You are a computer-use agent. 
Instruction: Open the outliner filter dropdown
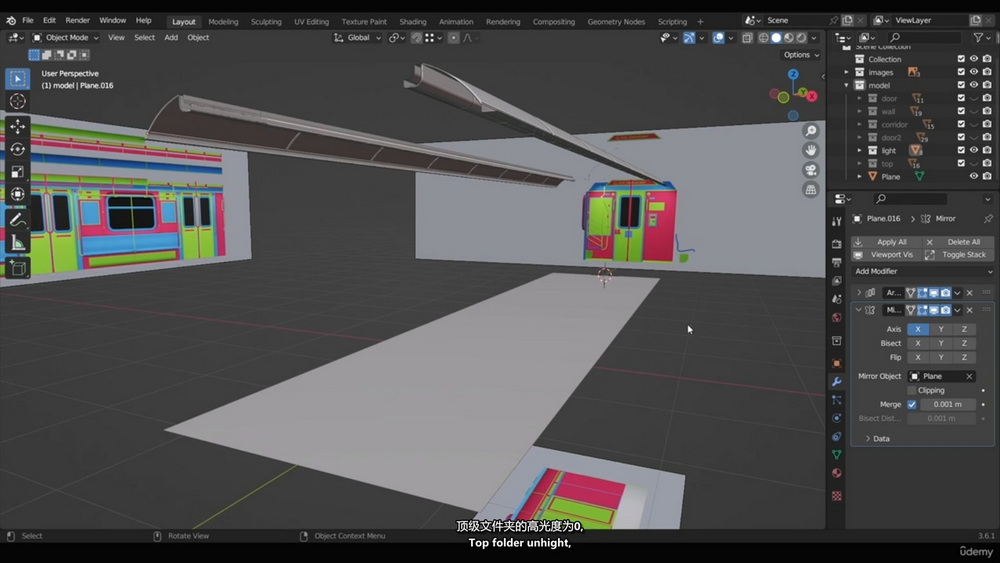(981, 38)
